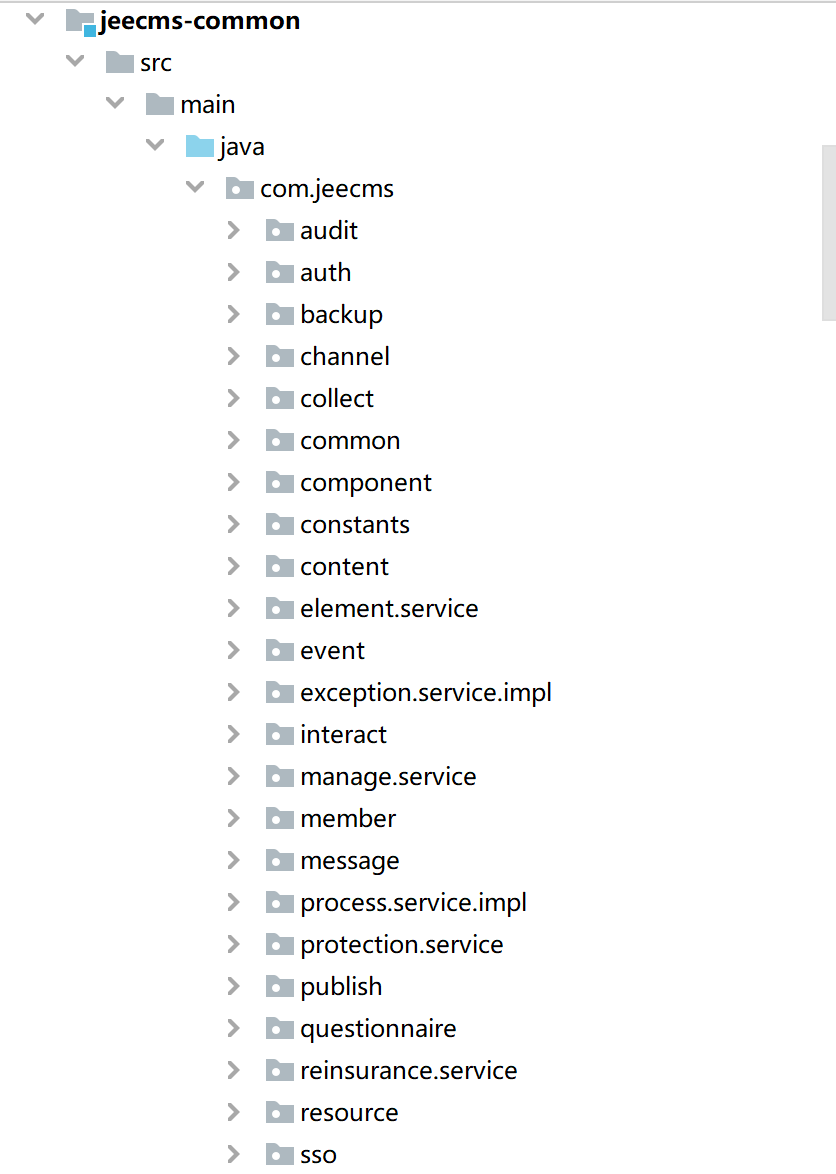
Task: Click the src folder icon
Action: (x=119, y=63)
